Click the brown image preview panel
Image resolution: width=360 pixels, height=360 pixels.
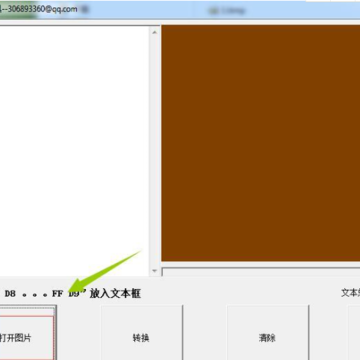[x=261, y=143]
